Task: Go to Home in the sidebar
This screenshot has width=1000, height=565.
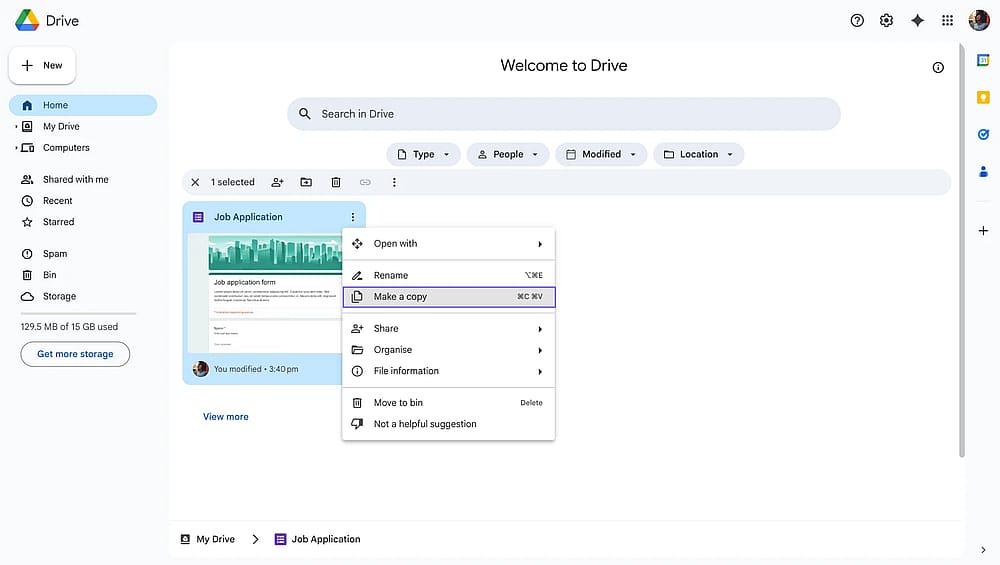Action: tap(83, 105)
